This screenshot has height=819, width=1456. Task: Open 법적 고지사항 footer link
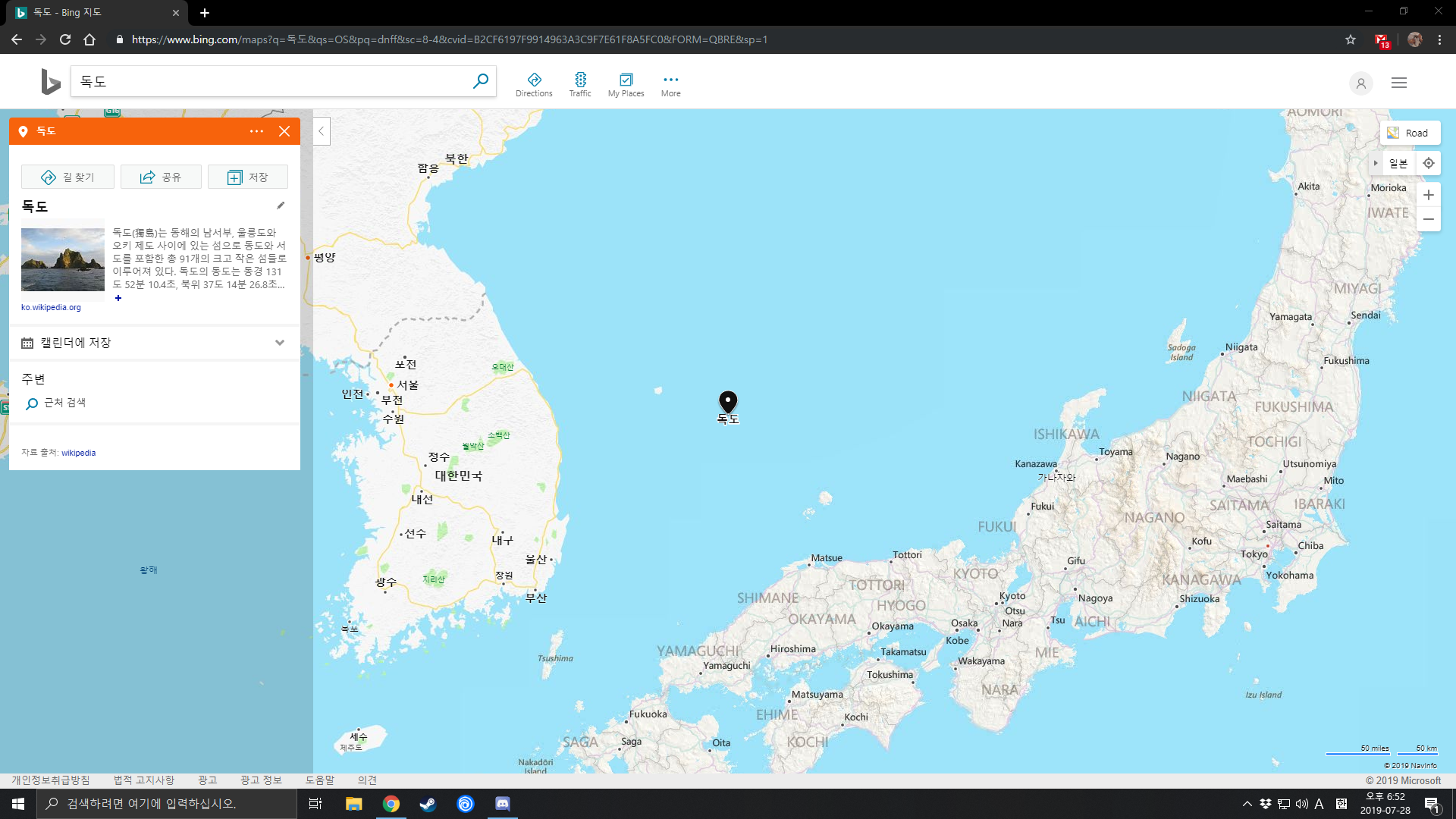(x=144, y=780)
